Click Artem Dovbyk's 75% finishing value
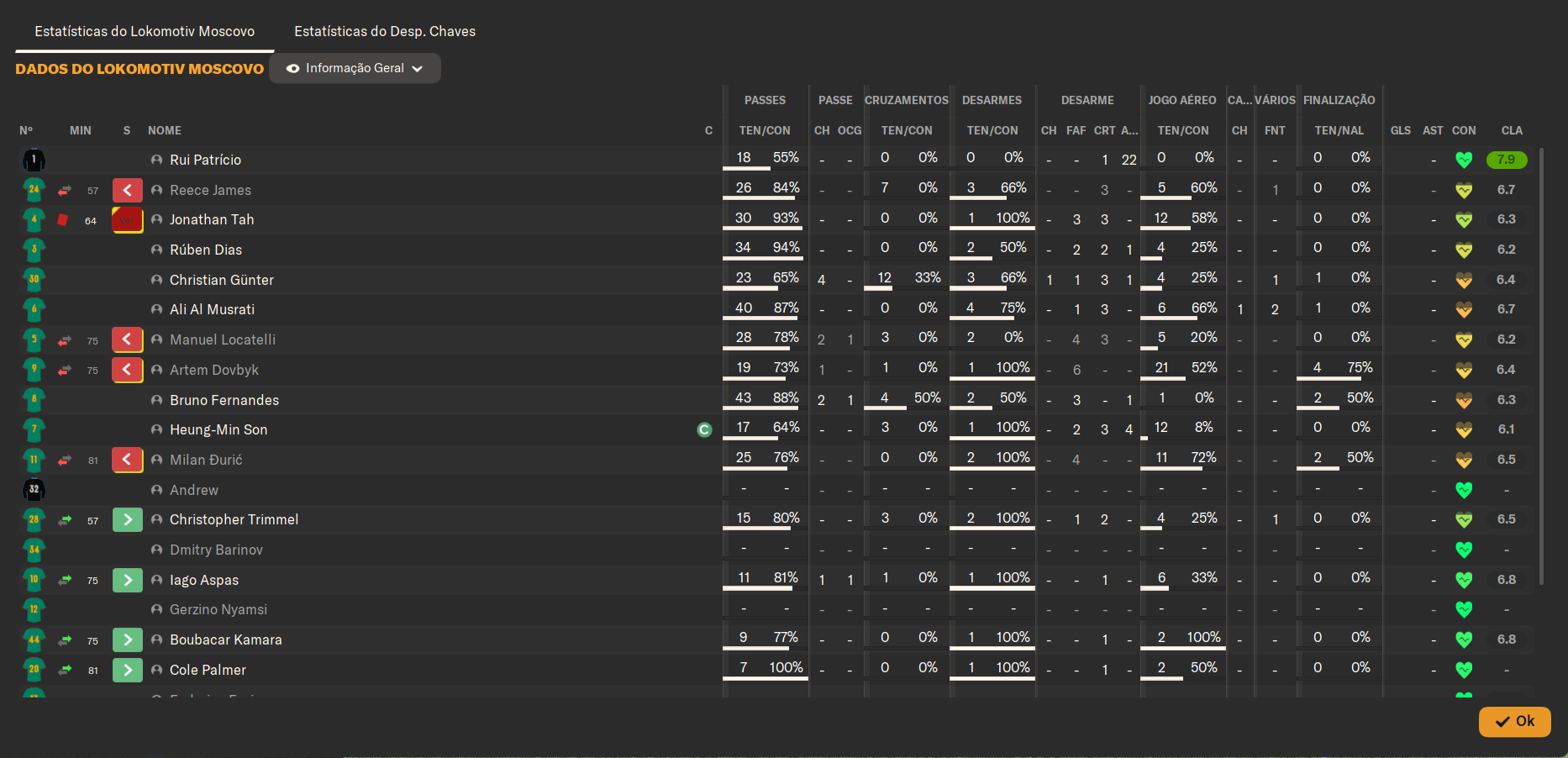The height and width of the screenshot is (758, 1568). (x=1360, y=367)
